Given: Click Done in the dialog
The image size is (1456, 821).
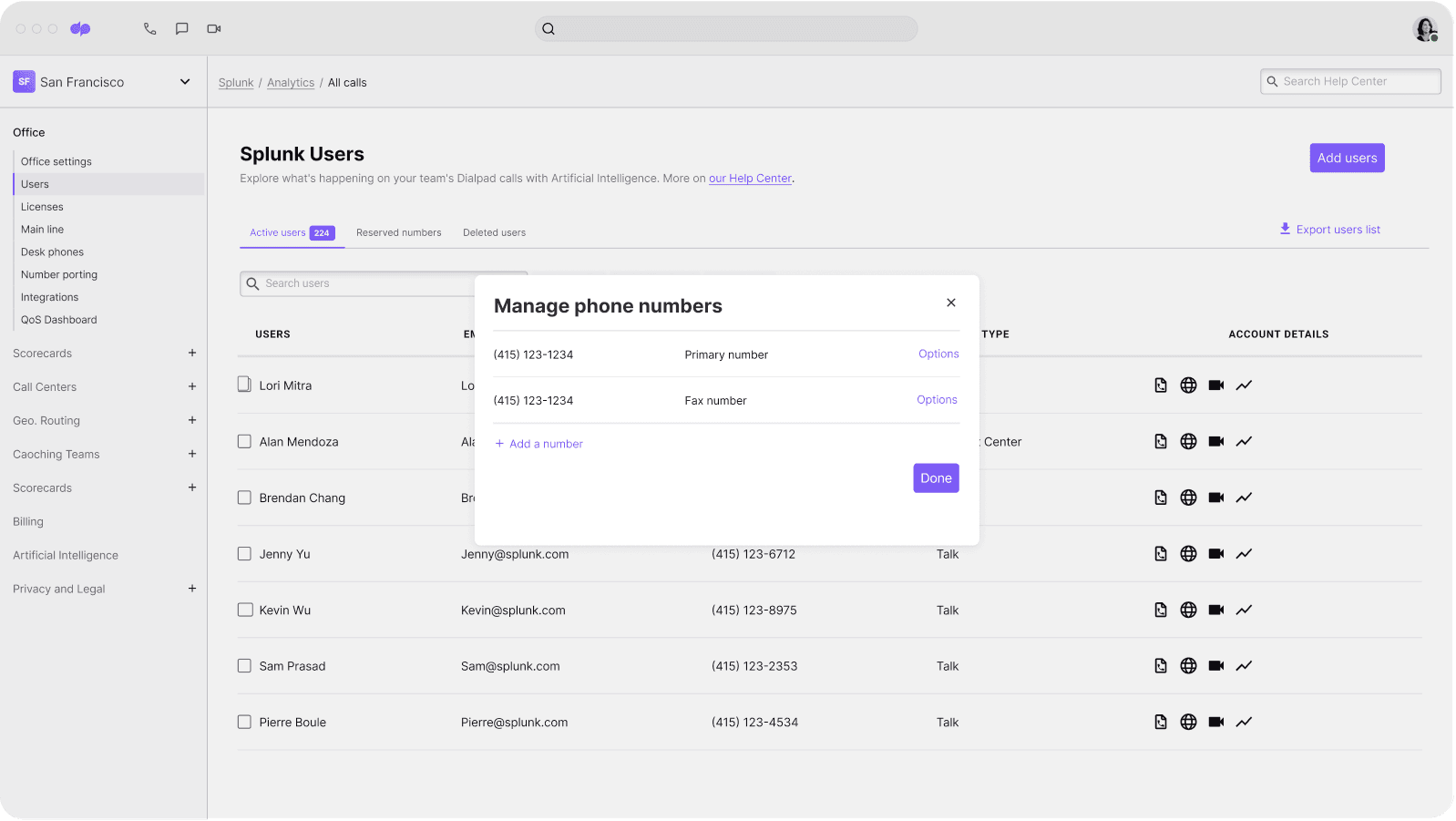Looking at the screenshot, I should 936,477.
